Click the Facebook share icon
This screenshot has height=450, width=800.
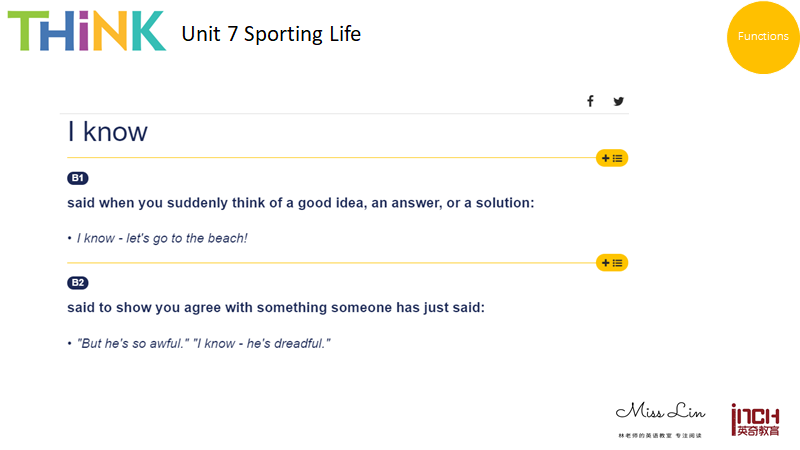[590, 101]
